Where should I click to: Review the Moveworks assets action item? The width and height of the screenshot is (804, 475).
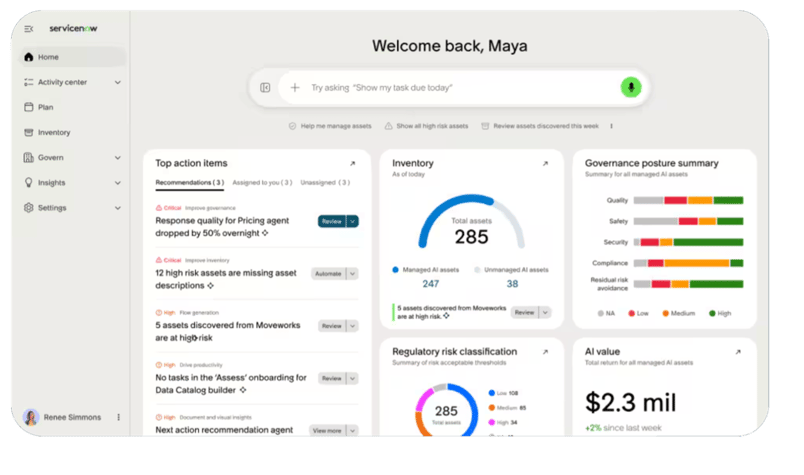click(332, 326)
